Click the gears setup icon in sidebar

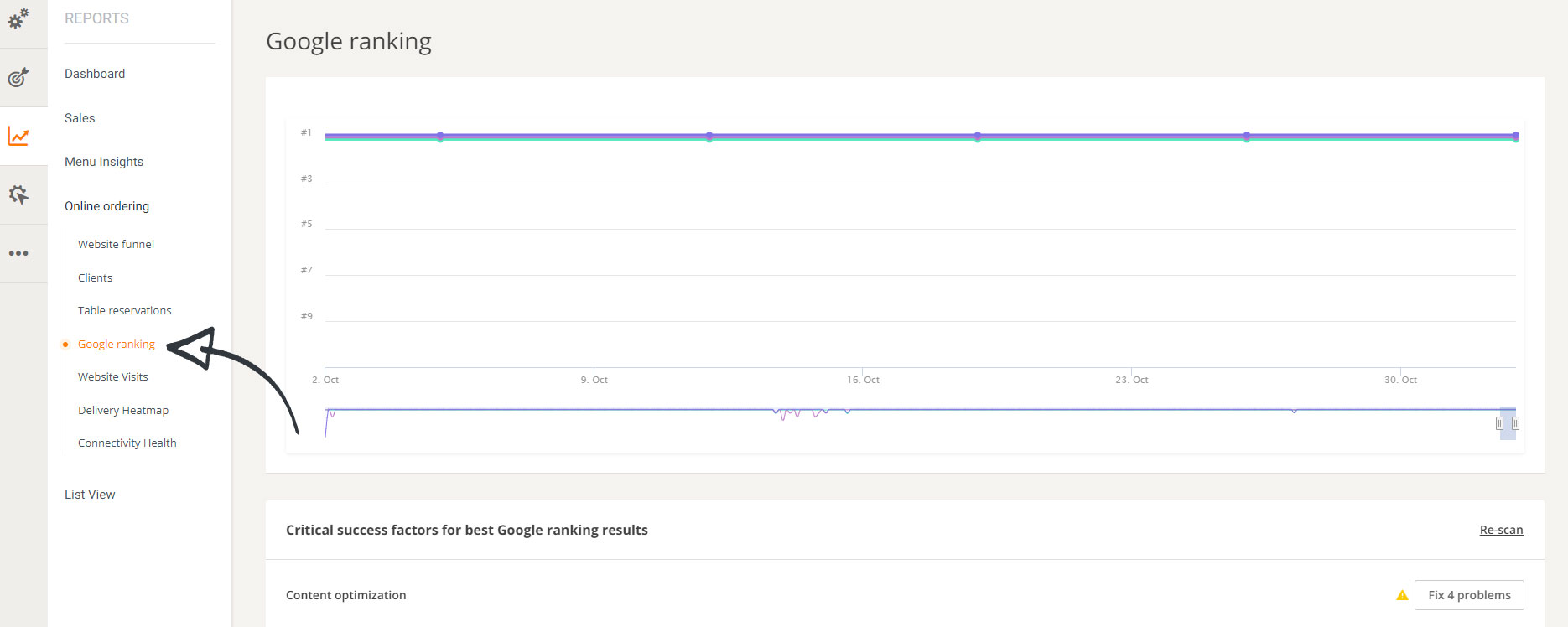pyautogui.click(x=18, y=18)
